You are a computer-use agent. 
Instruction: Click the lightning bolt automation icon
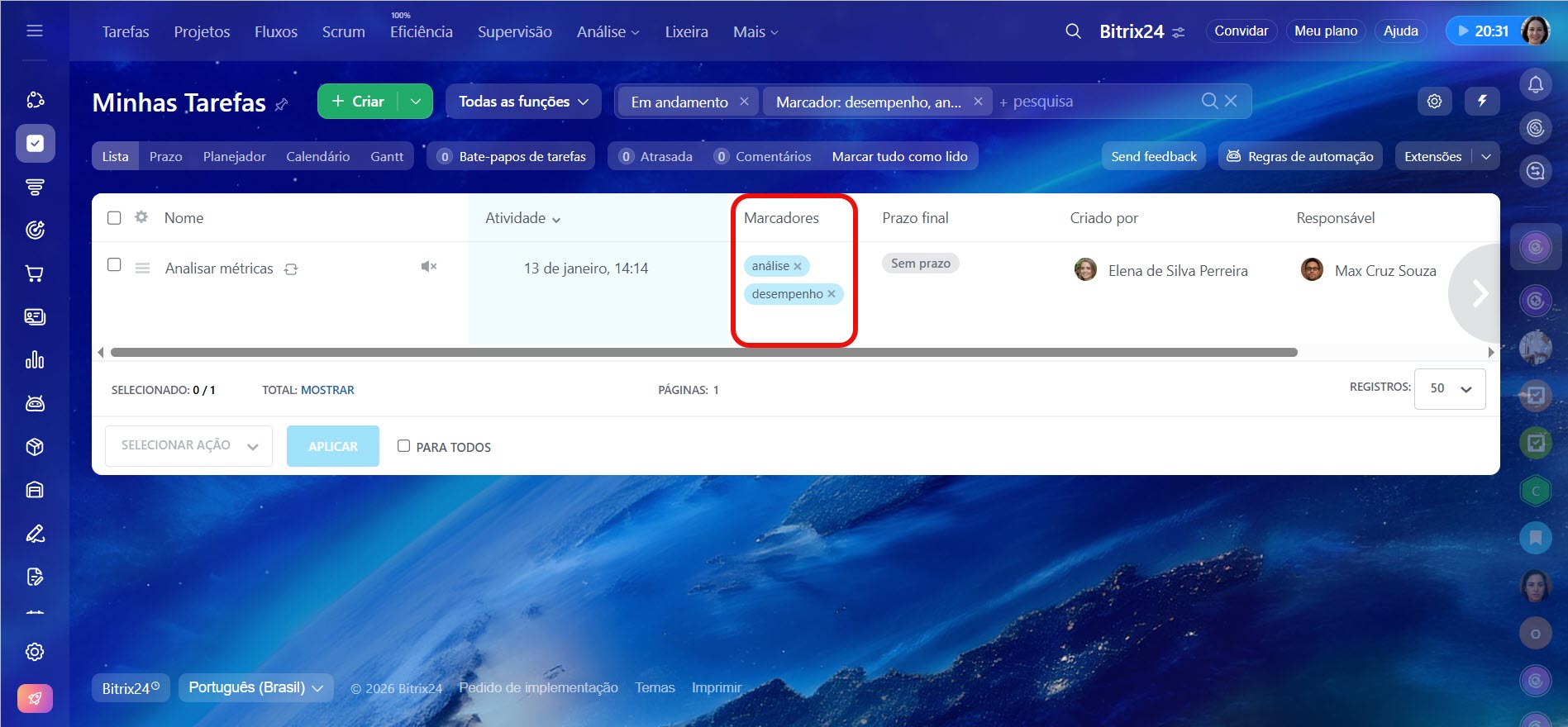point(1482,101)
